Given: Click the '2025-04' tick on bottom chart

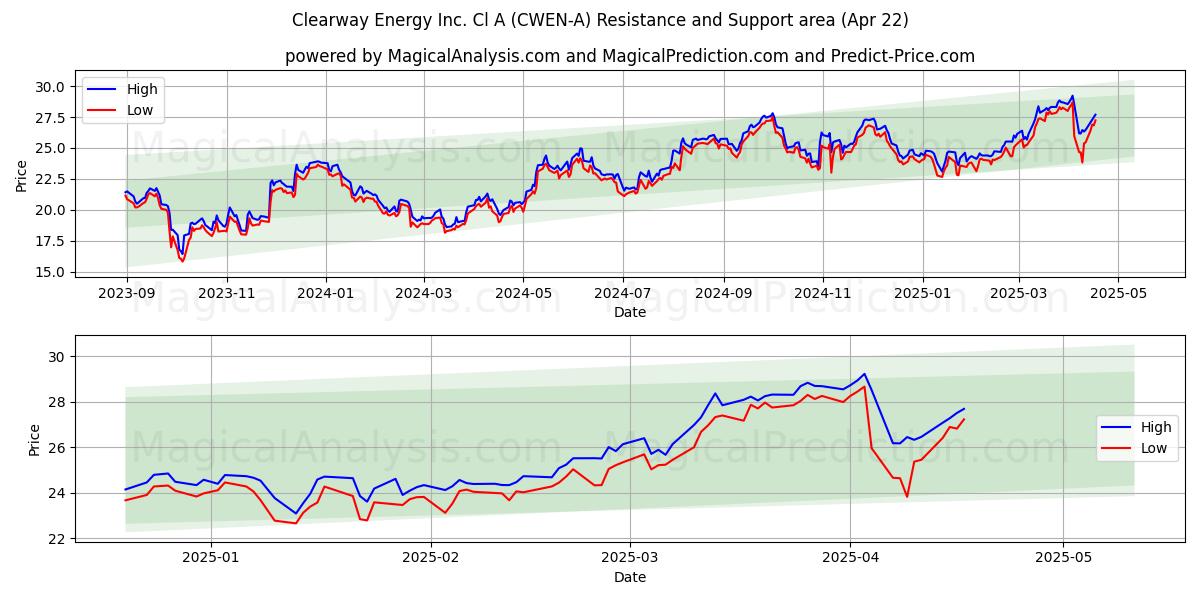Looking at the screenshot, I should pos(850,559).
